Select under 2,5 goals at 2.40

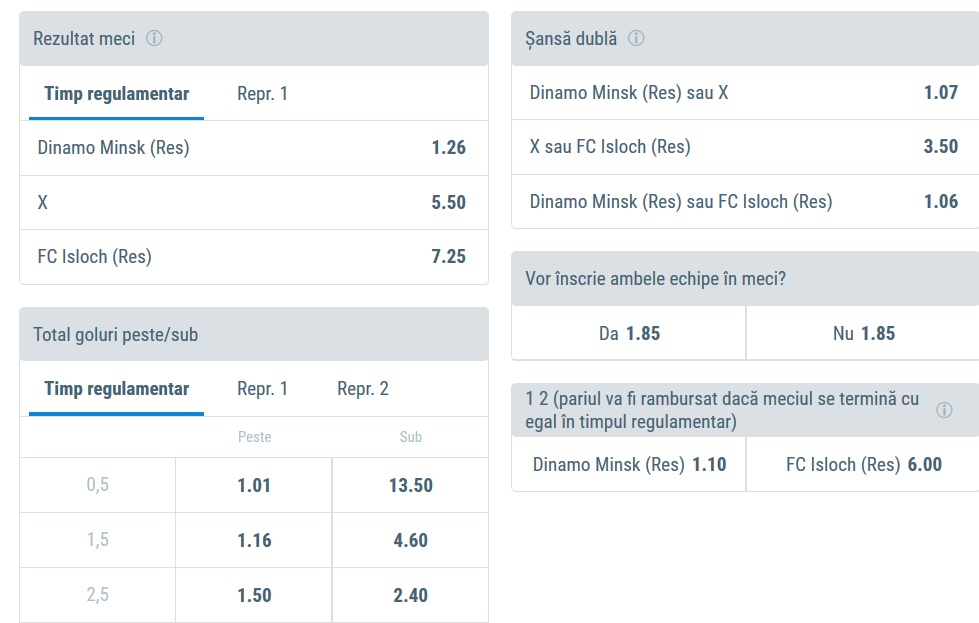click(410, 595)
